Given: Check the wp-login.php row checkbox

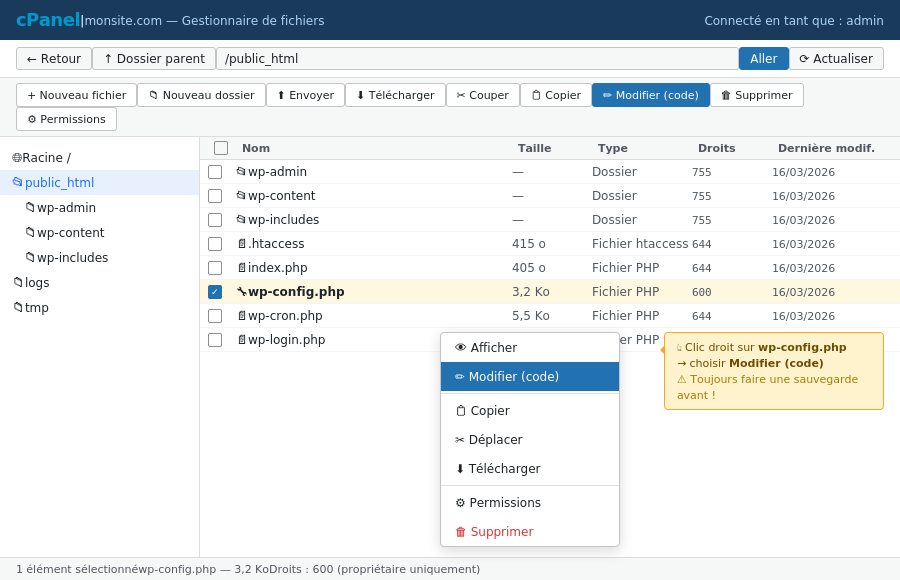Looking at the screenshot, I should point(215,340).
